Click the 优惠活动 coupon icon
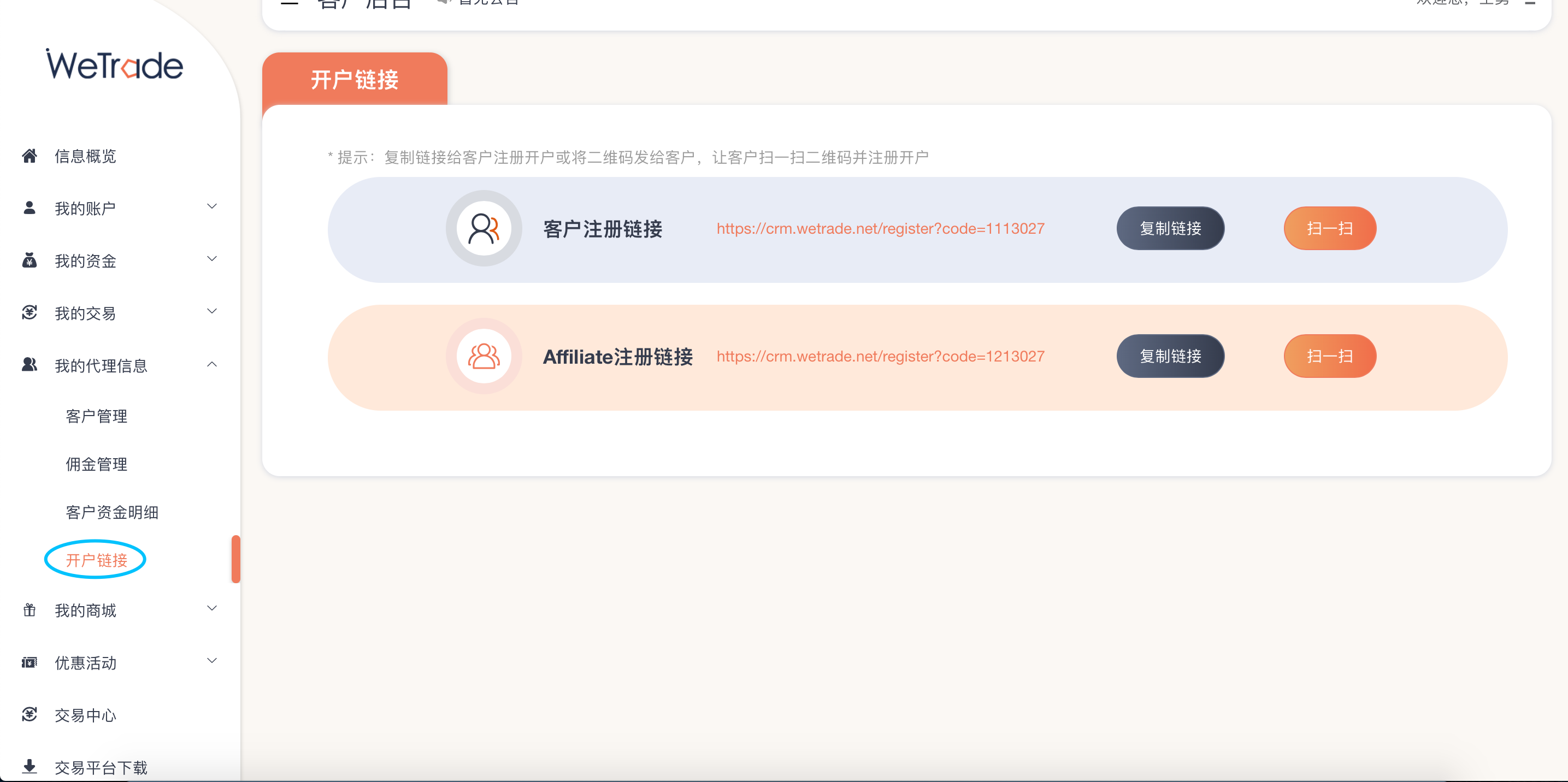This screenshot has width=1568, height=782. click(x=29, y=662)
